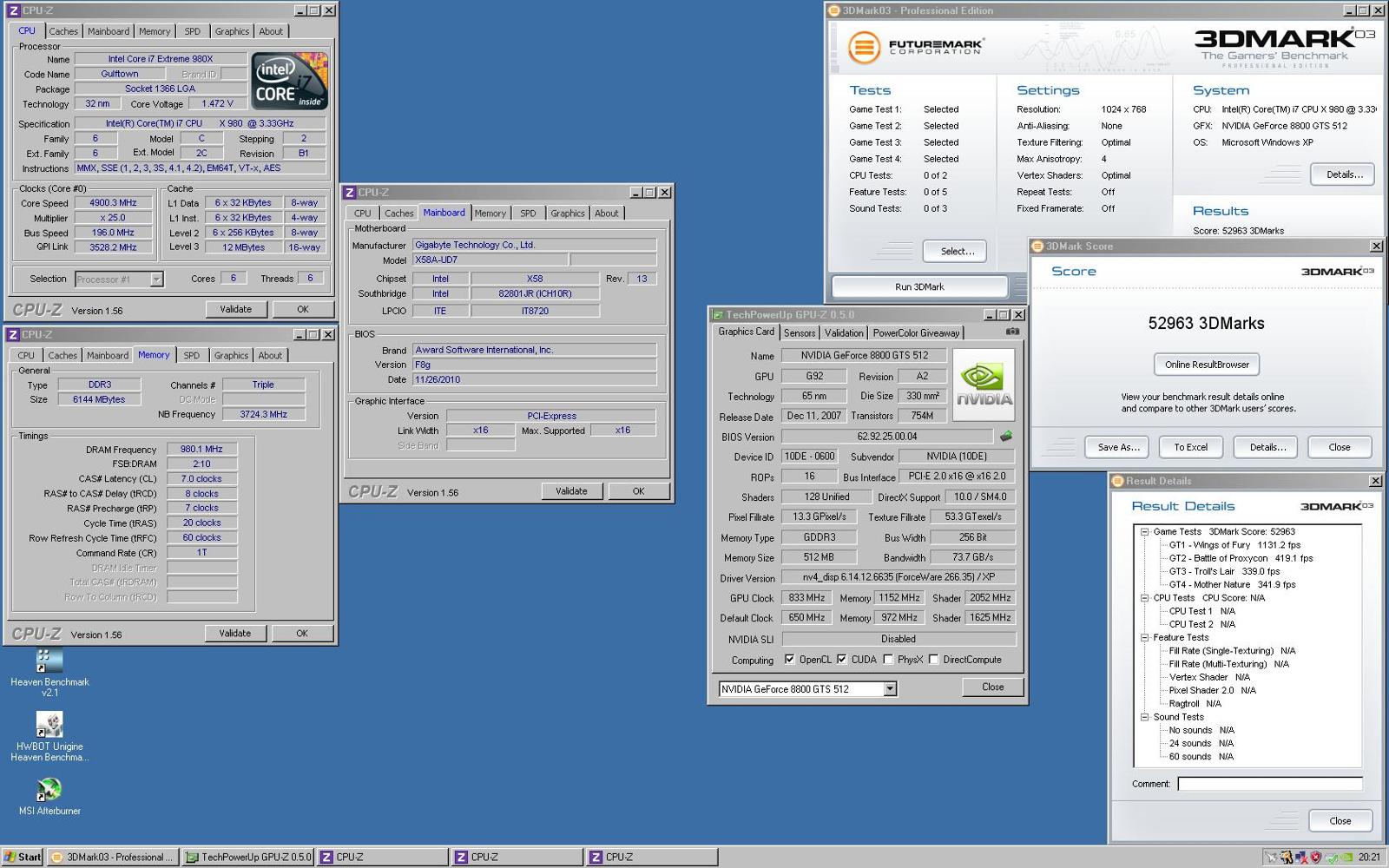The width and height of the screenshot is (1389, 868).
Task: Click OK in the CPU-Z Memory window
Action: click(302, 633)
